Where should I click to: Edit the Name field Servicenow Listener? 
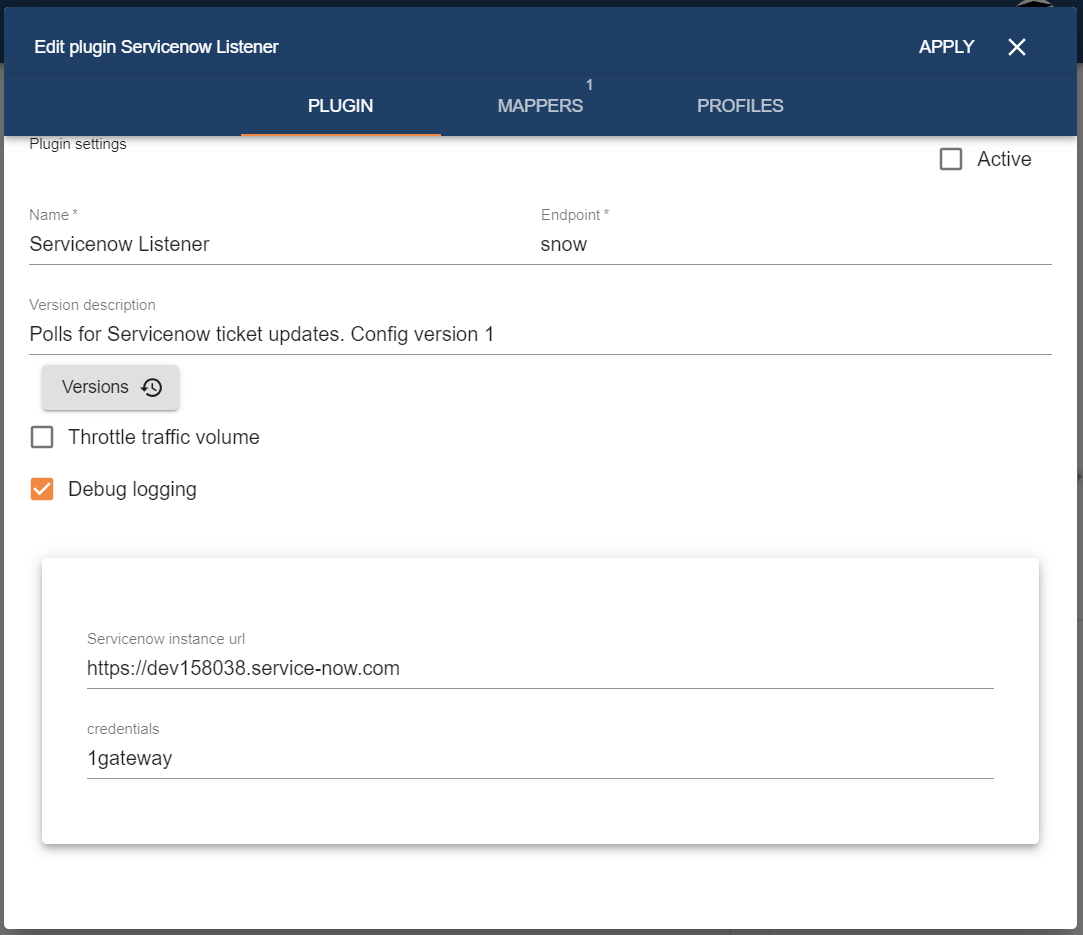click(285, 244)
